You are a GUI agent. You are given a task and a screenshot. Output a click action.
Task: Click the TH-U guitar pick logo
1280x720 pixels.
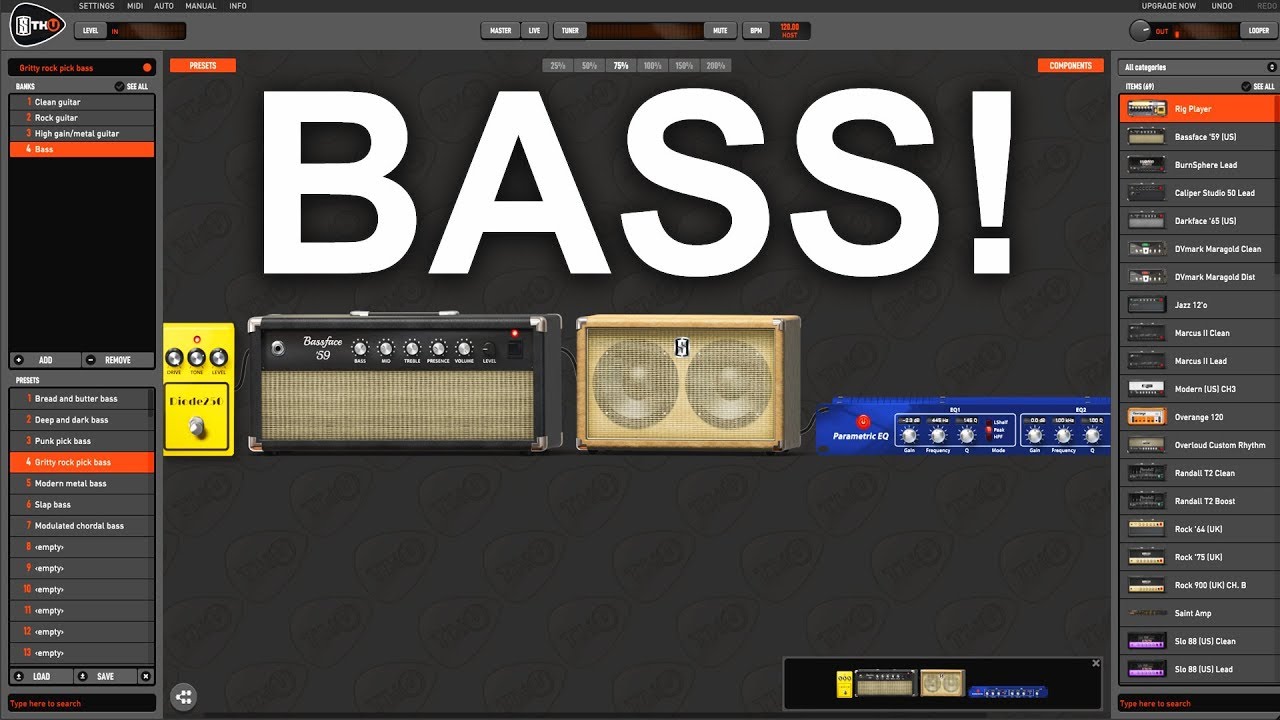[38, 25]
